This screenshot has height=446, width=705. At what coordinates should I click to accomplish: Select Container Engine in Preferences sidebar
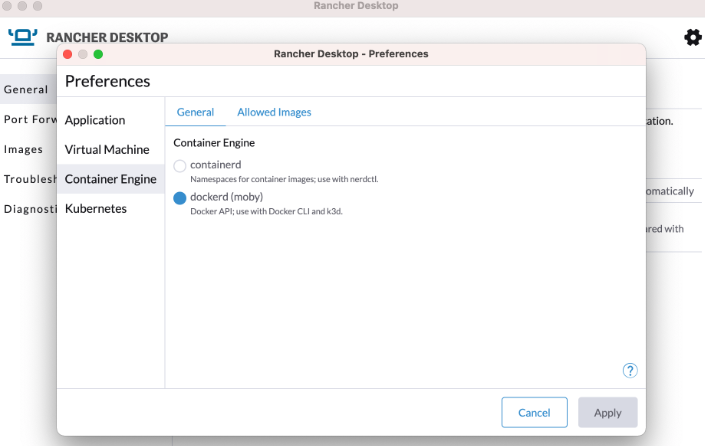tap(111, 179)
